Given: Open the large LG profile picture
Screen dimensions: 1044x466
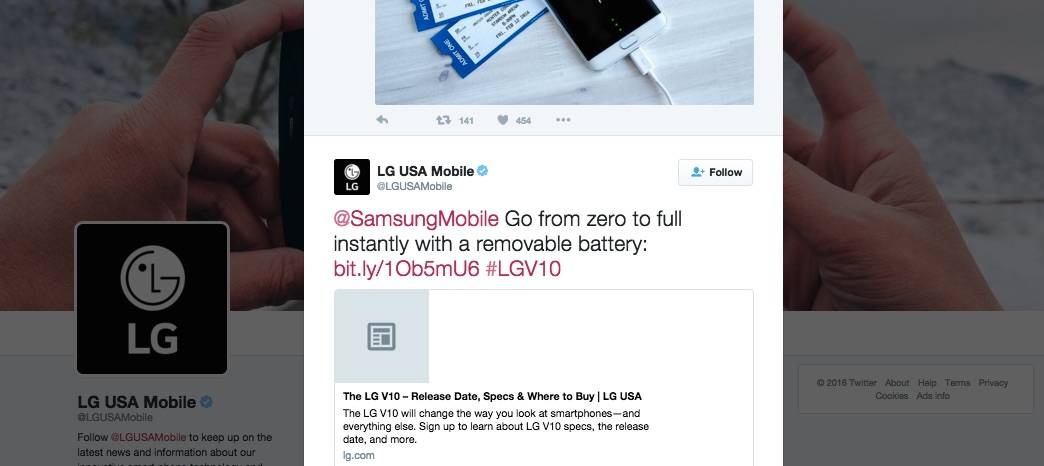Looking at the screenshot, I should 152,298.
